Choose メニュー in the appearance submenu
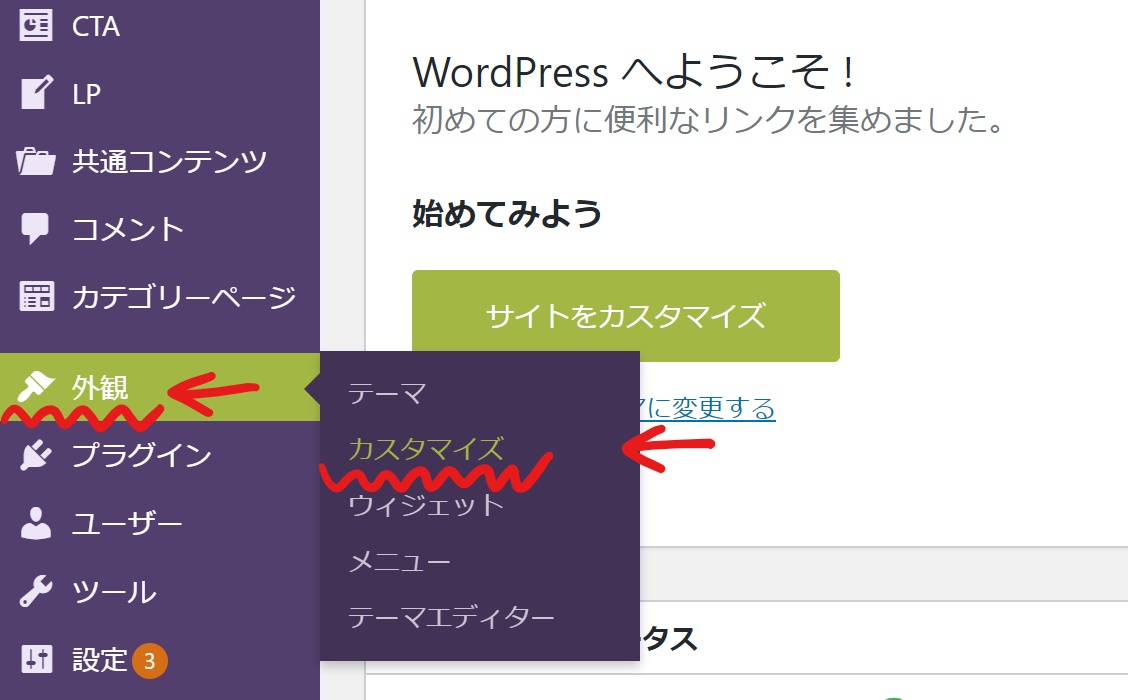 (399, 562)
